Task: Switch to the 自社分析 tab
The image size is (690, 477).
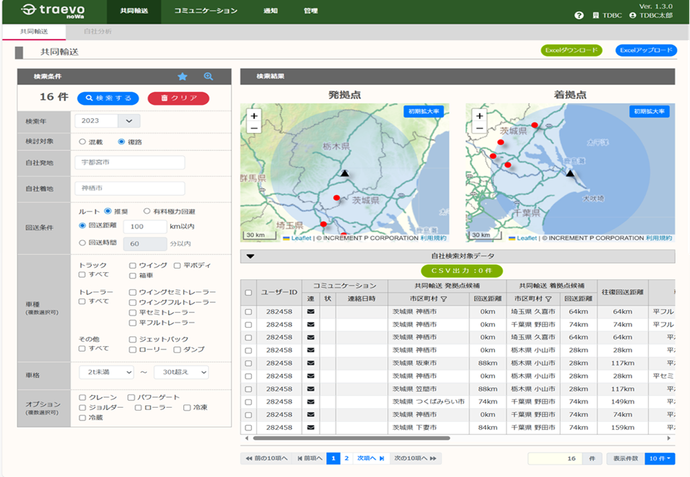Action: tap(97, 32)
